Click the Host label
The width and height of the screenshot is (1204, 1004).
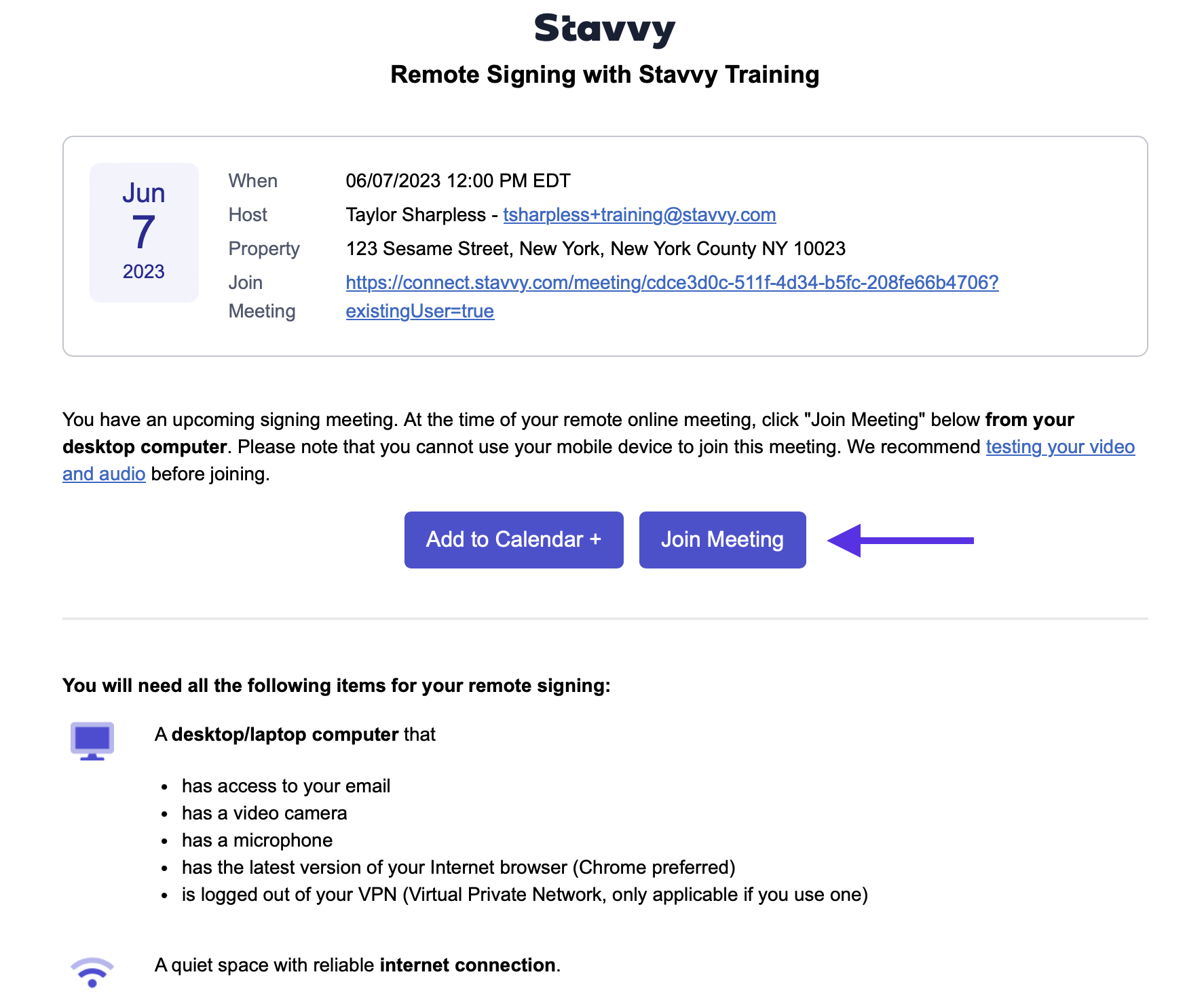[x=248, y=215]
